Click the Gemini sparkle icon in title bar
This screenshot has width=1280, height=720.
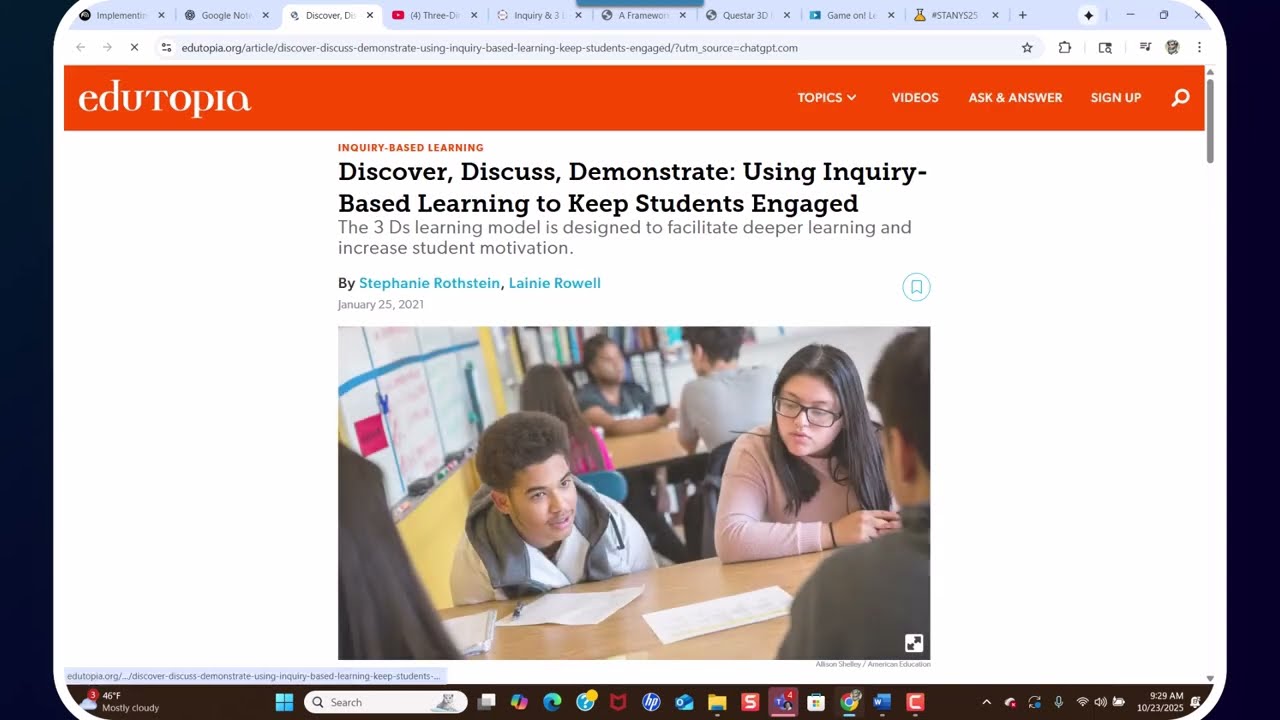pos(1088,15)
